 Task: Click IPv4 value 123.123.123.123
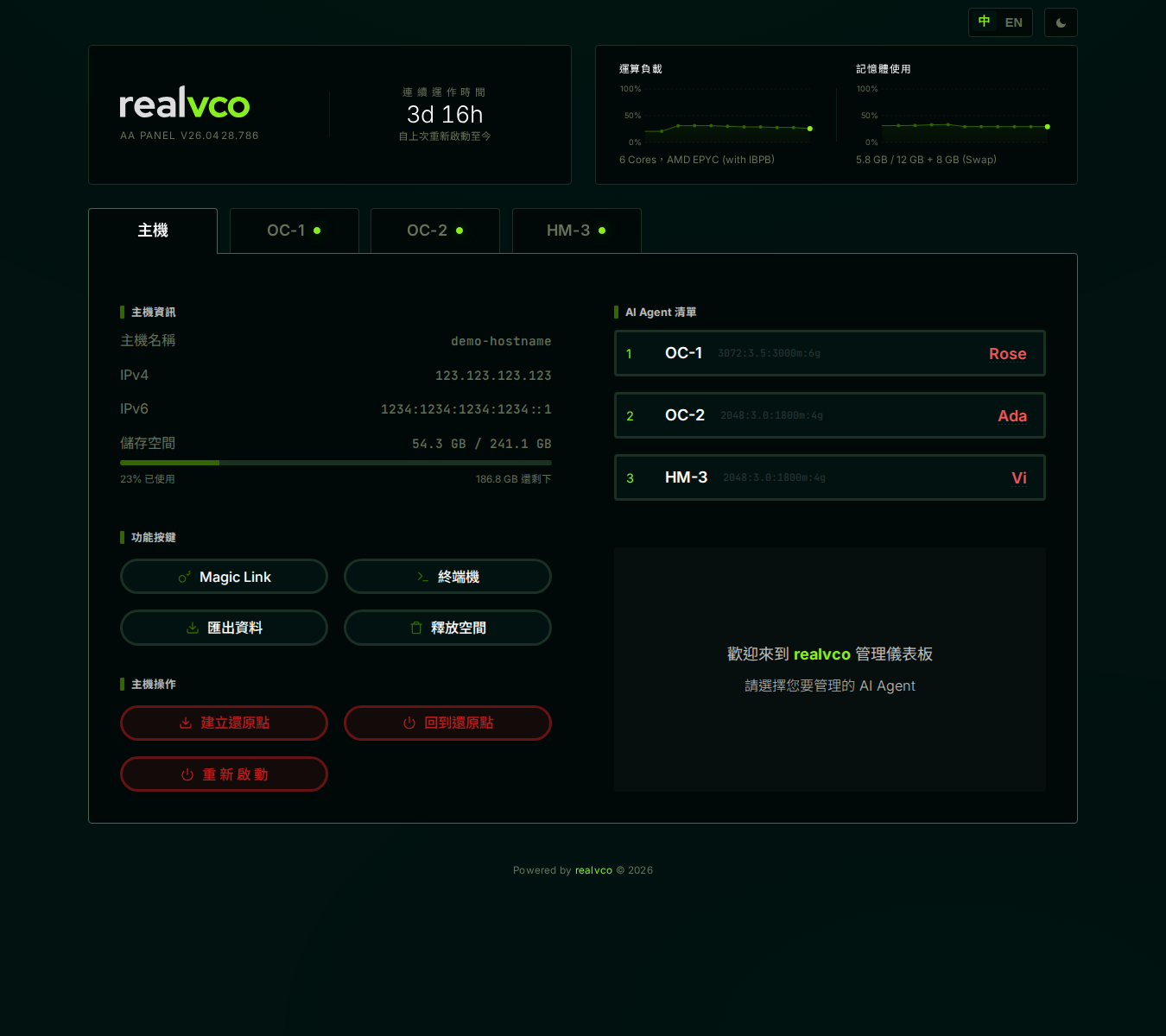click(x=493, y=376)
